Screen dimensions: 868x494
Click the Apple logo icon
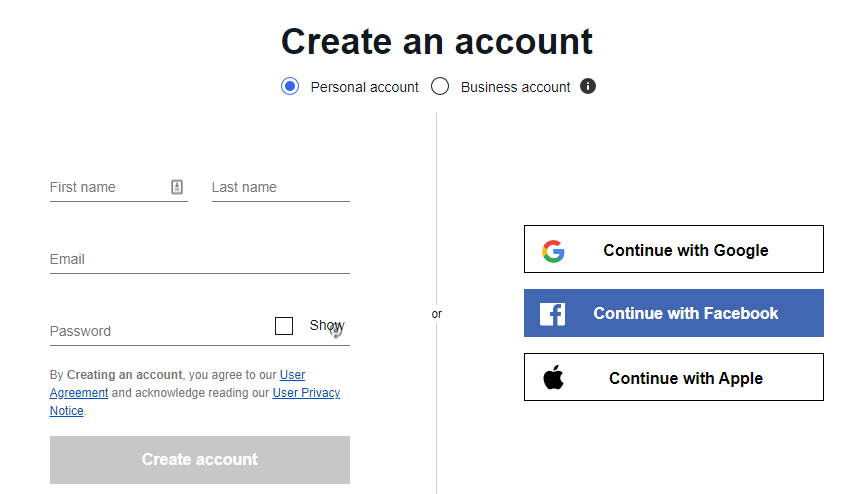click(553, 378)
